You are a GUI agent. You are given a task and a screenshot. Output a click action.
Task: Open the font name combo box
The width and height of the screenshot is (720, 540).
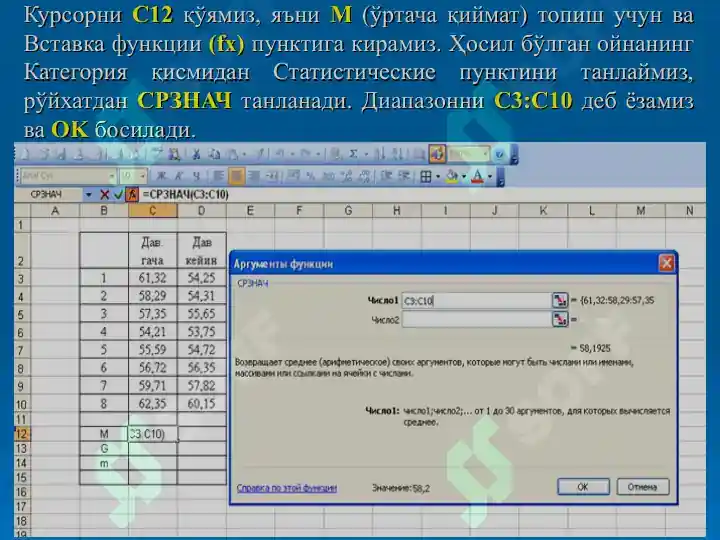coord(68,176)
